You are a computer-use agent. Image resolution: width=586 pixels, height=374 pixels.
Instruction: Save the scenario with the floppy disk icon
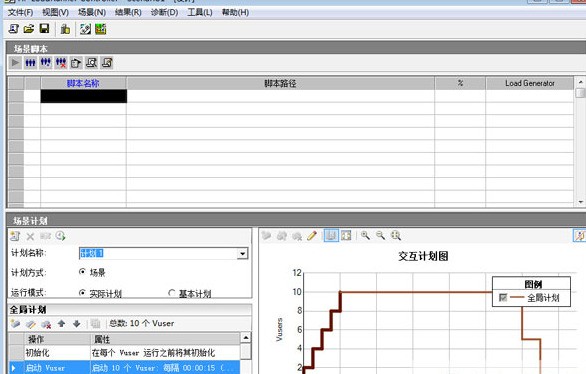pos(44,29)
